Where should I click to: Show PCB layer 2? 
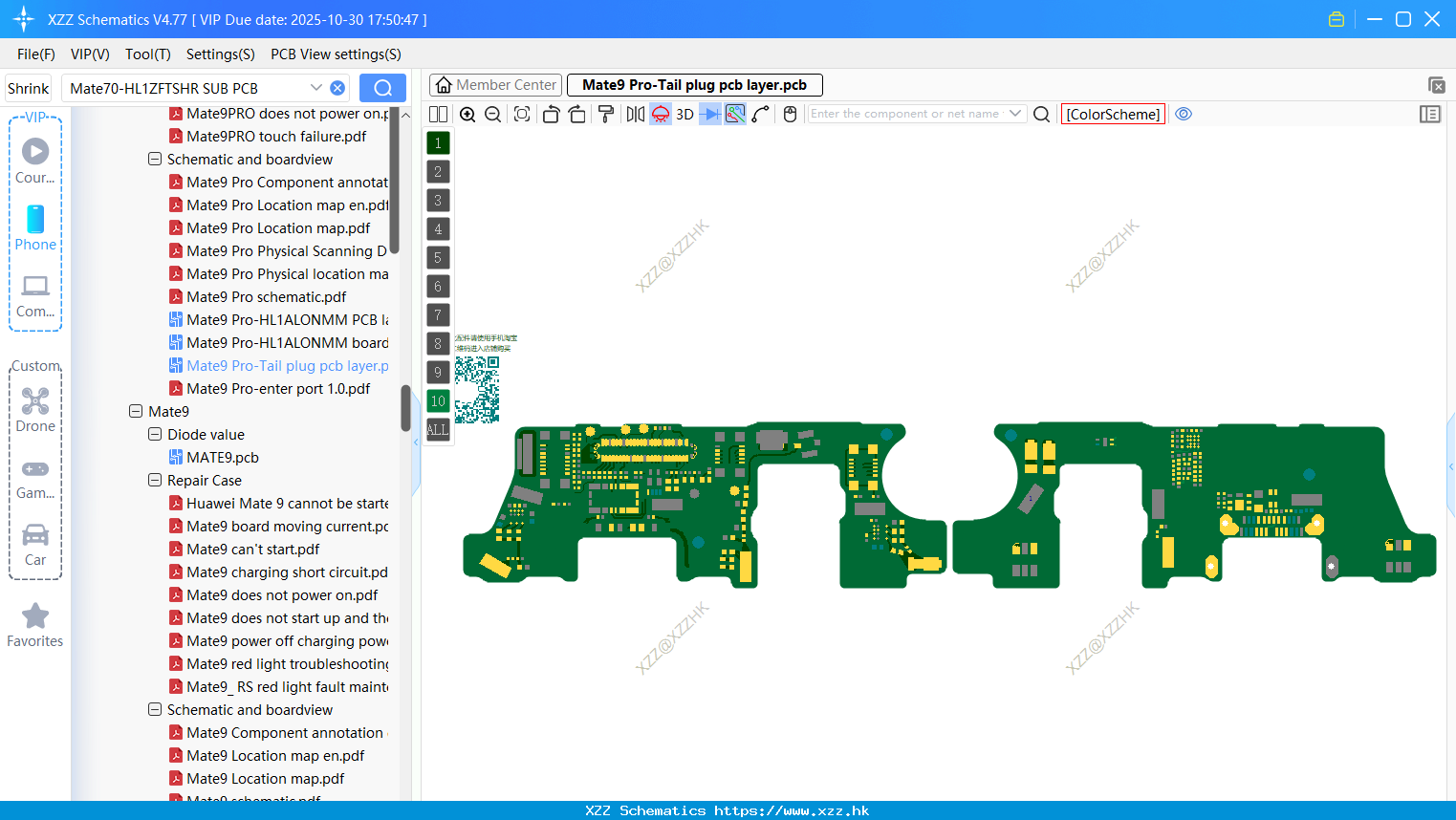point(438,172)
